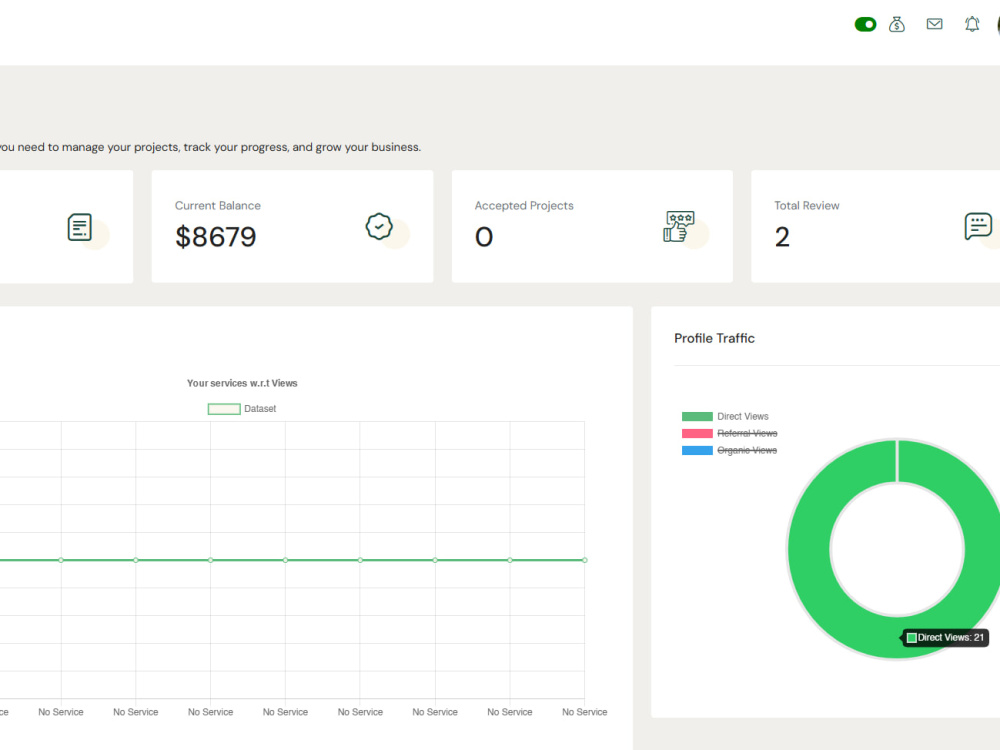Click the Current Balance label
The width and height of the screenshot is (1000, 750).
217,205
